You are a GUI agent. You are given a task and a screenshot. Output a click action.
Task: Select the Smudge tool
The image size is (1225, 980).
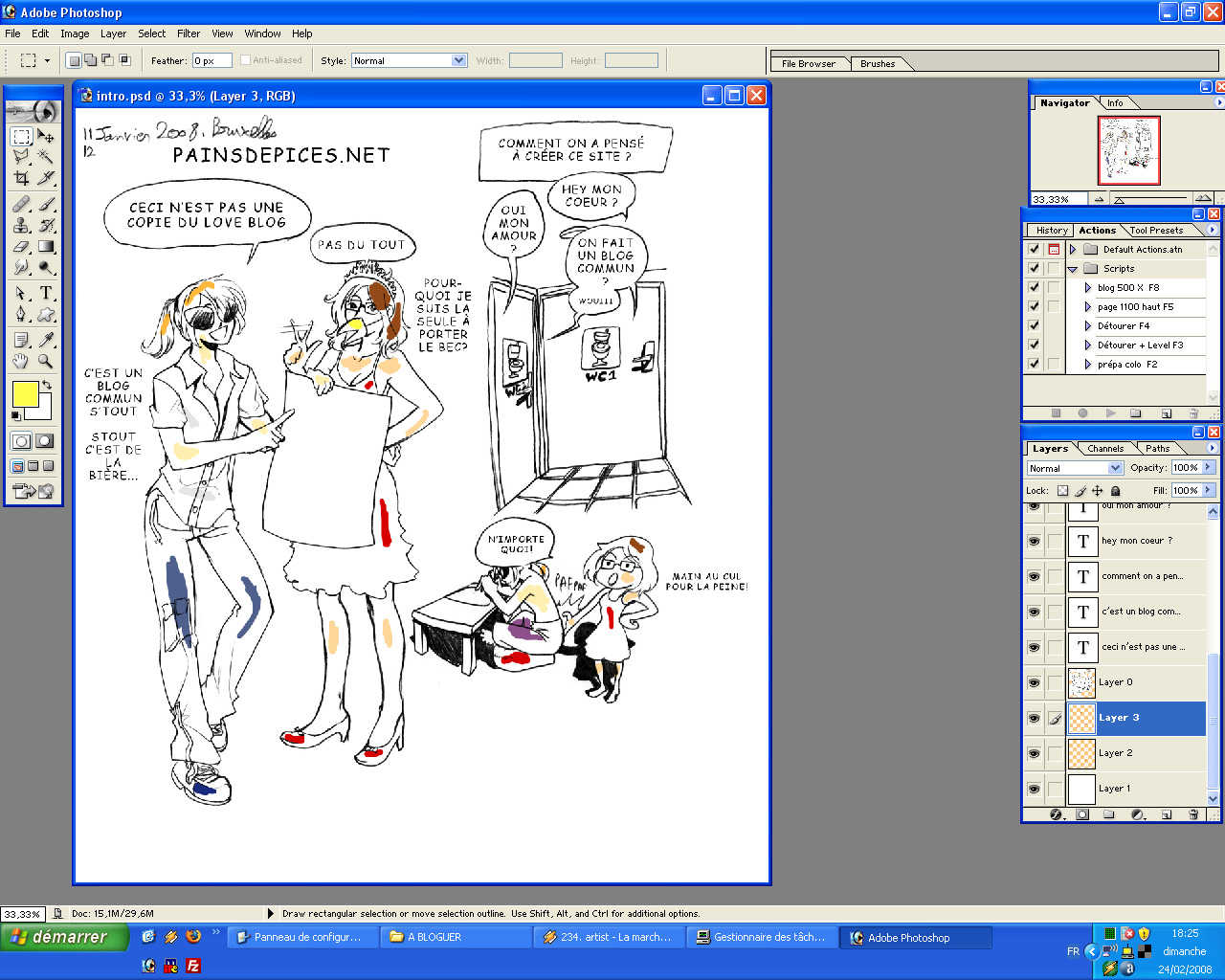point(21,268)
